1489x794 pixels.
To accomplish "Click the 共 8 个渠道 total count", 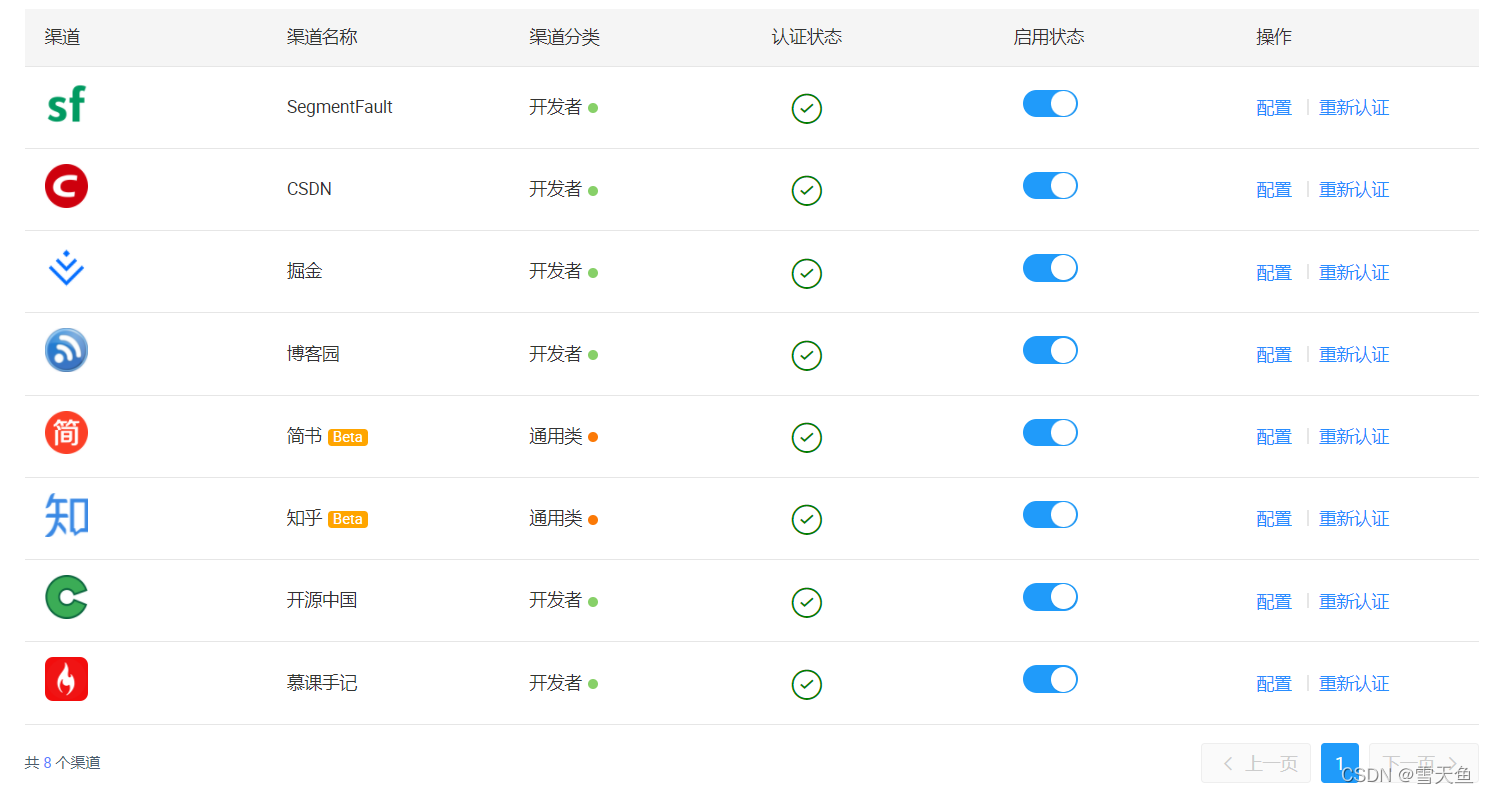I will point(63,763).
